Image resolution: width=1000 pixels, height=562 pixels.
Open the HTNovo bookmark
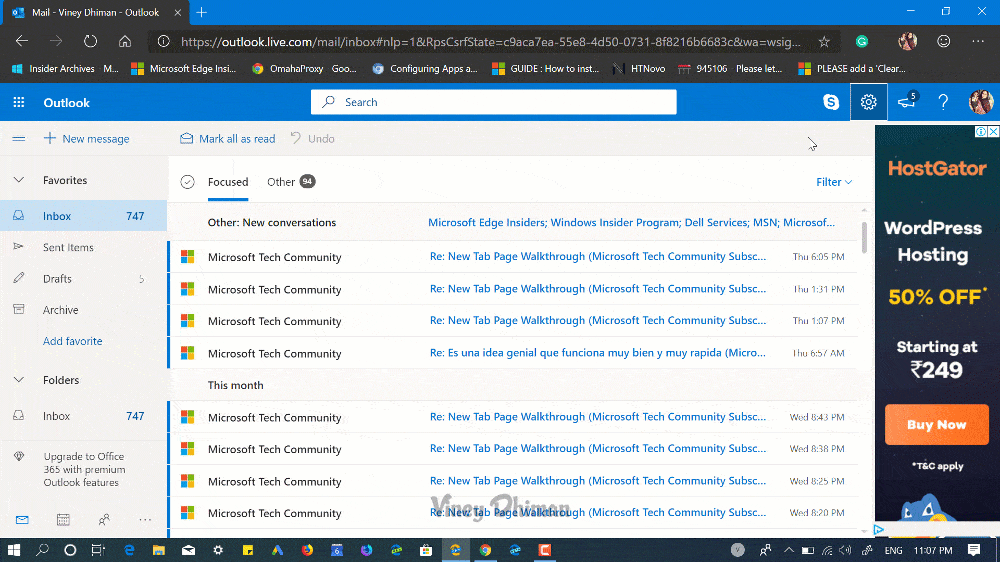click(x=638, y=68)
